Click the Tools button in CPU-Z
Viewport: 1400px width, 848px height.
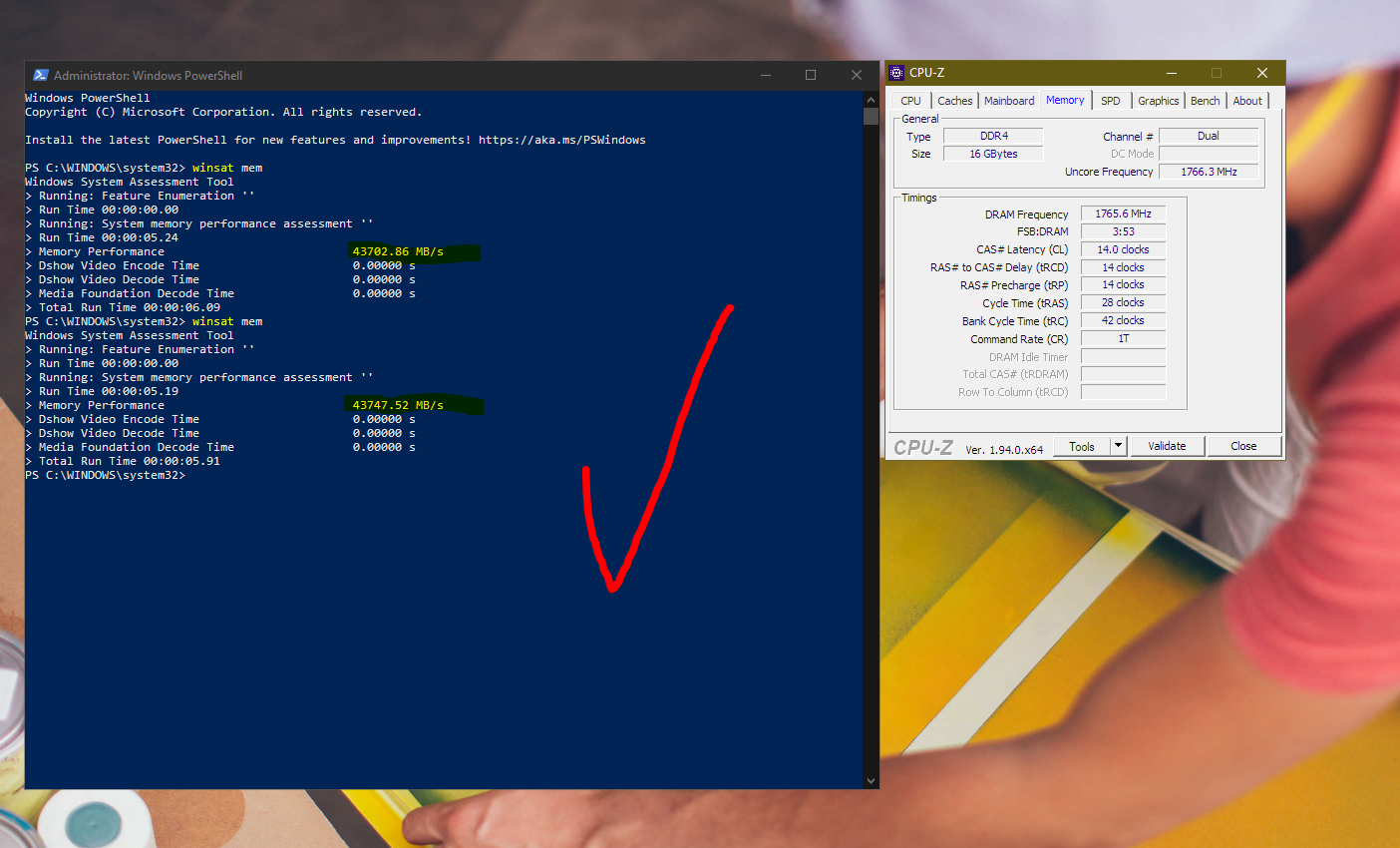1082,447
